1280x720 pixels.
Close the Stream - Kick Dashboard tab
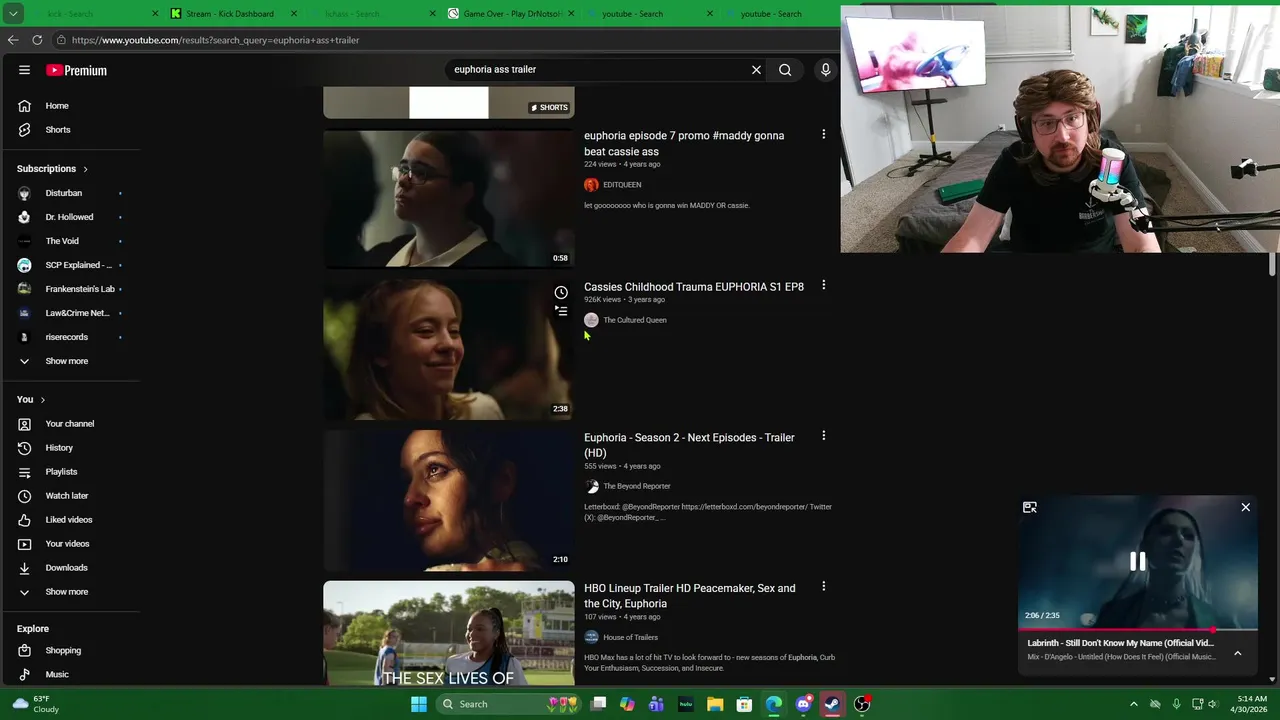pos(293,14)
